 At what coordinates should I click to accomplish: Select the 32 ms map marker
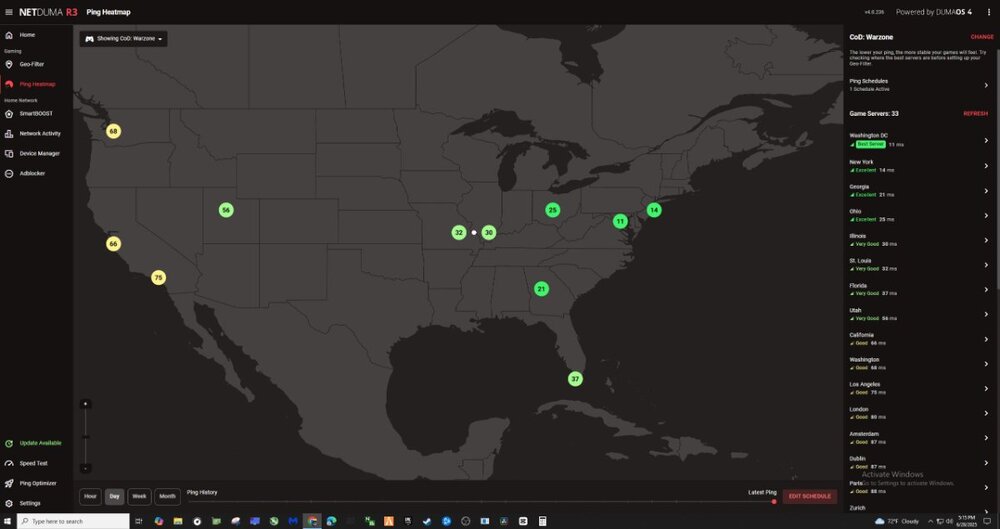[459, 232]
